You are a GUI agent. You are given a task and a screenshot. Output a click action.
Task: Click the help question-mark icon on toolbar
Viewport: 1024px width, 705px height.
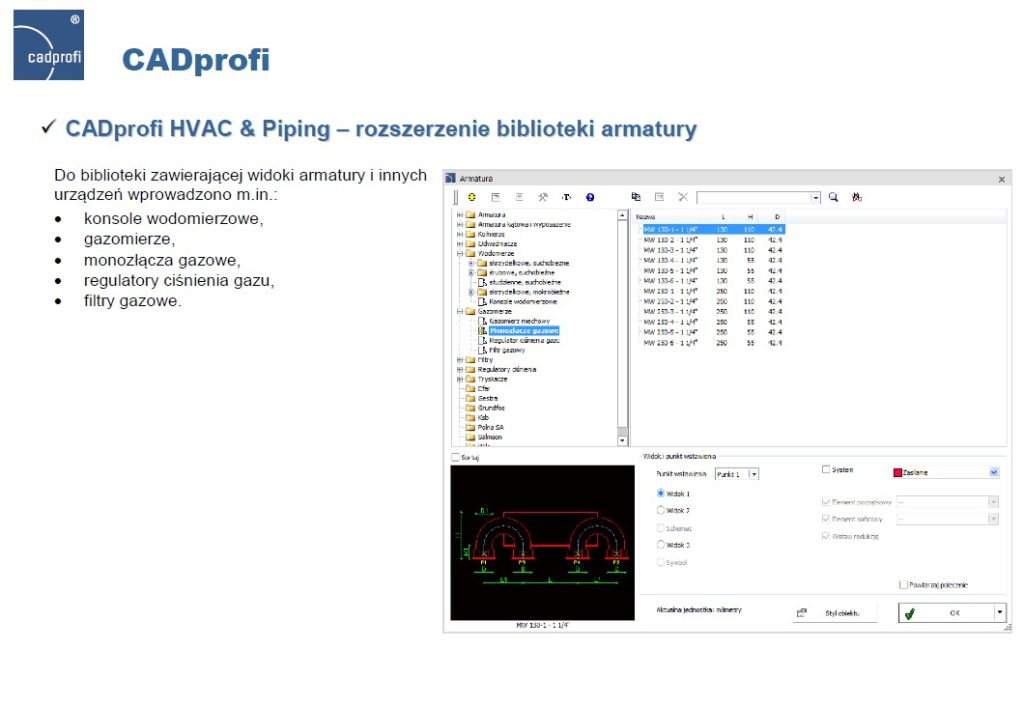(589, 197)
